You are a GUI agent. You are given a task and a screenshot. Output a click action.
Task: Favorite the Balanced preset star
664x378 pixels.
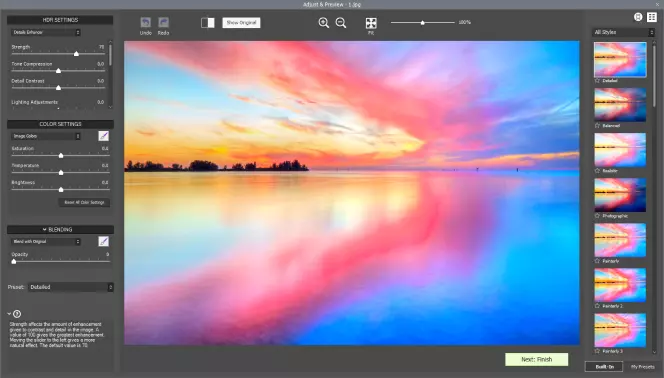click(x=597, y=126)
